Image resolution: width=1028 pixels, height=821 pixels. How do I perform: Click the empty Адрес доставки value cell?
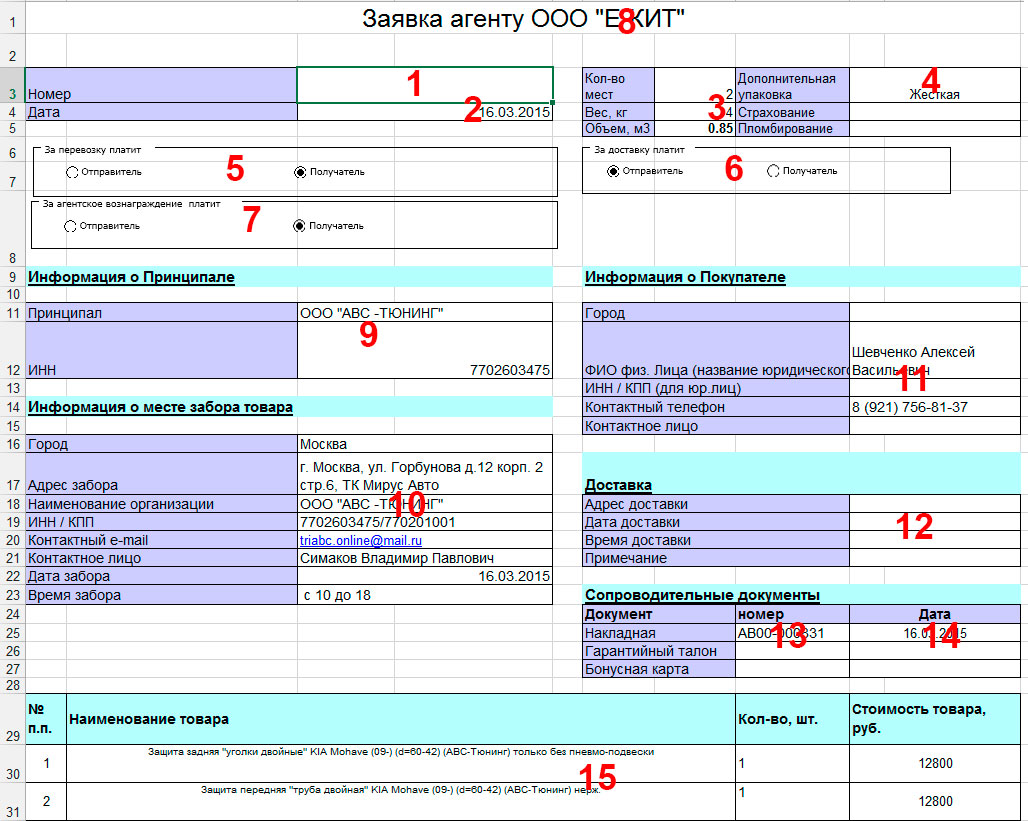coord(934,505)
